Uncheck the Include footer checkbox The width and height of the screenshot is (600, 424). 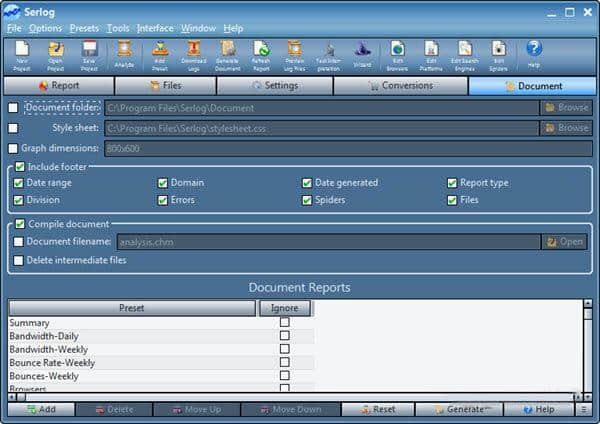coord(21,167)
